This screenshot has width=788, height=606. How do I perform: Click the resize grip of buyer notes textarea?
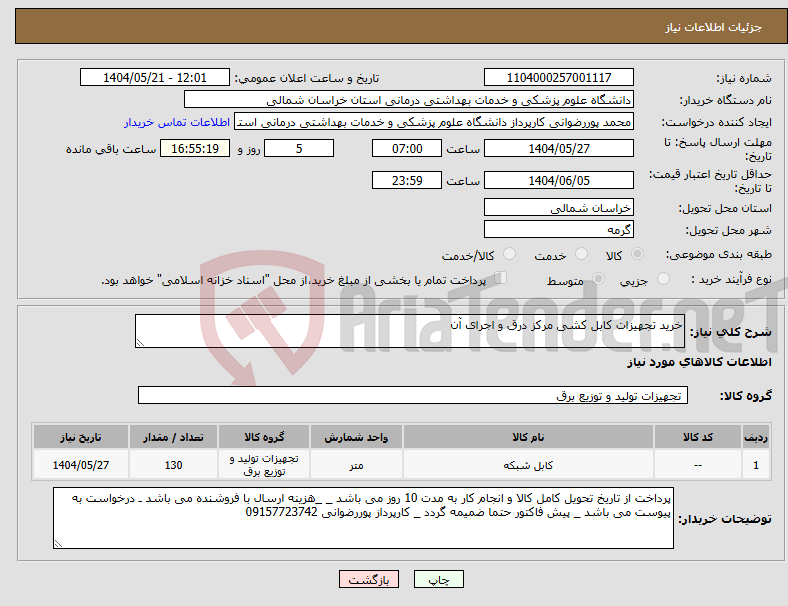tap(58, 544)
